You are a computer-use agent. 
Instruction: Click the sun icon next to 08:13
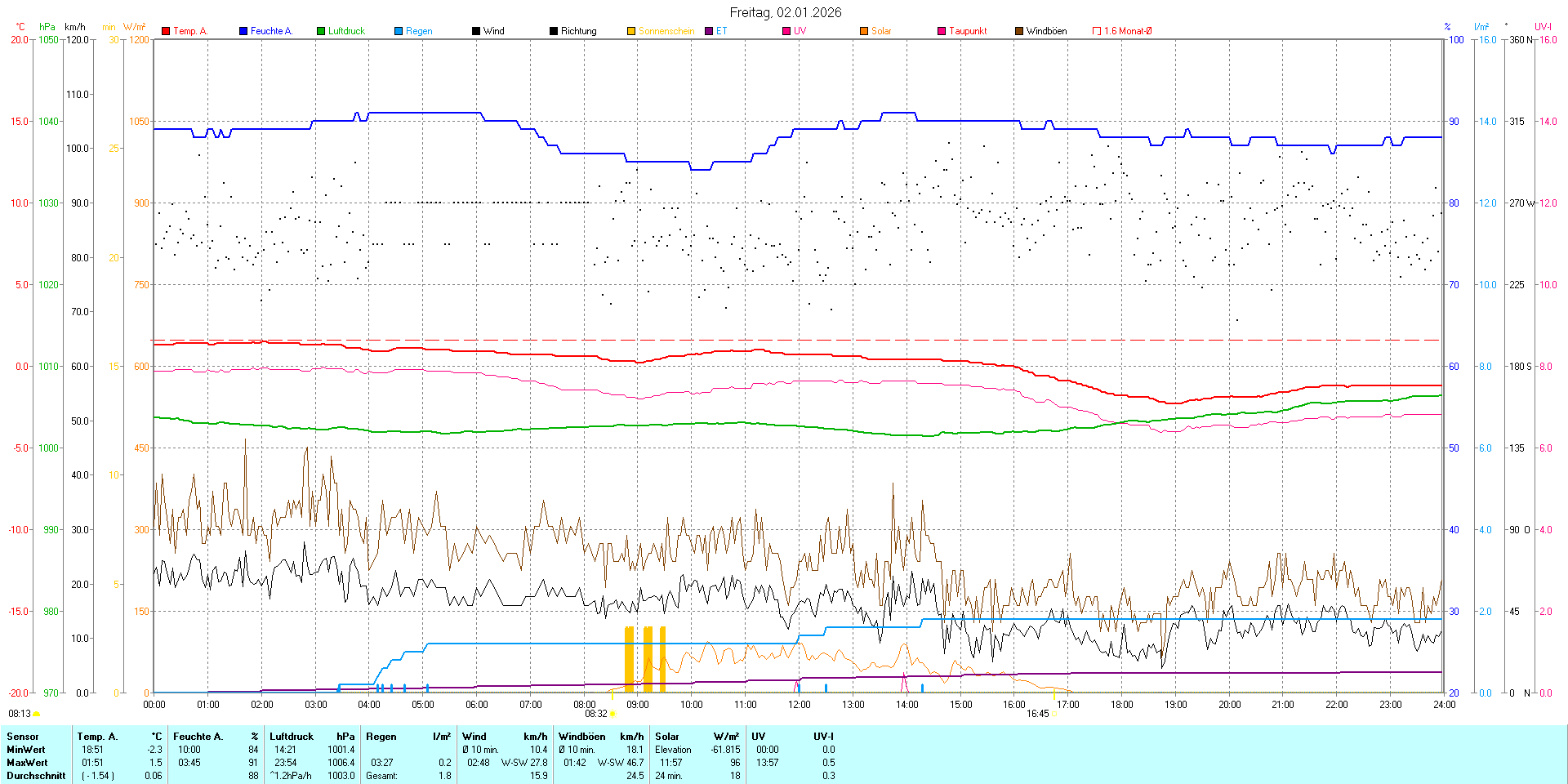pyautogui.click(x=37, y=714)
